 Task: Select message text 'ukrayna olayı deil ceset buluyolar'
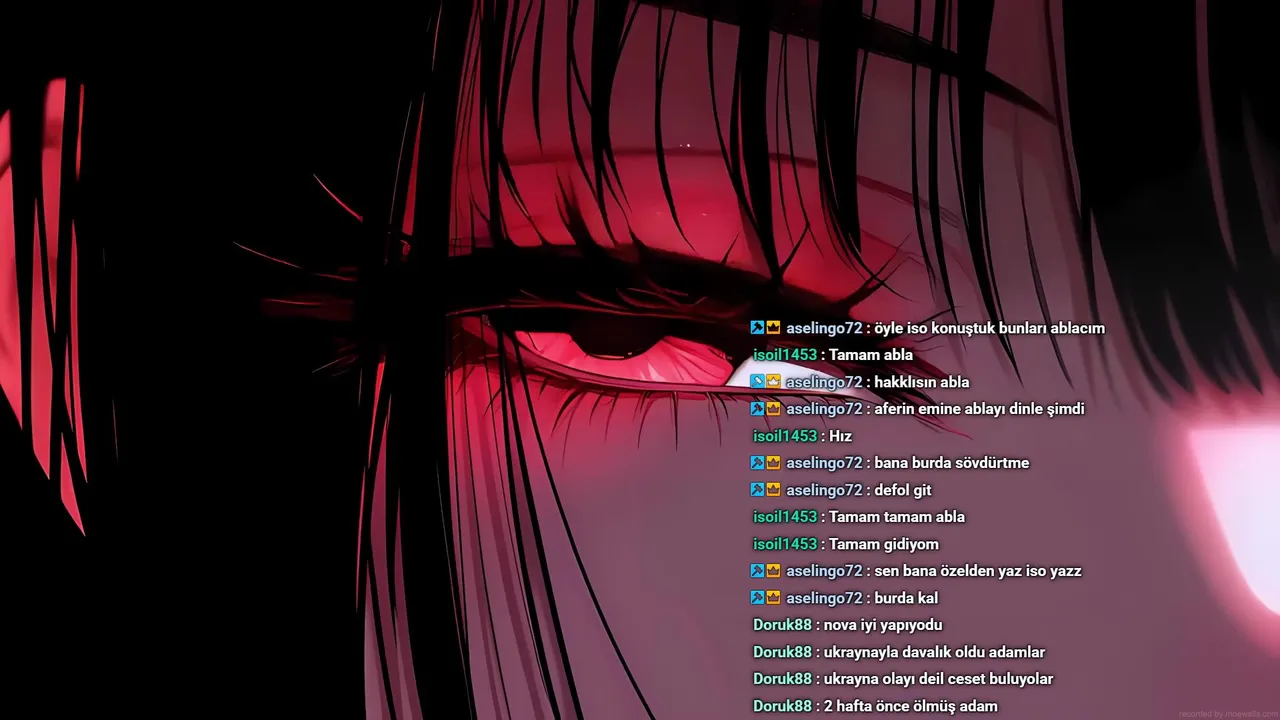point(938,679)
